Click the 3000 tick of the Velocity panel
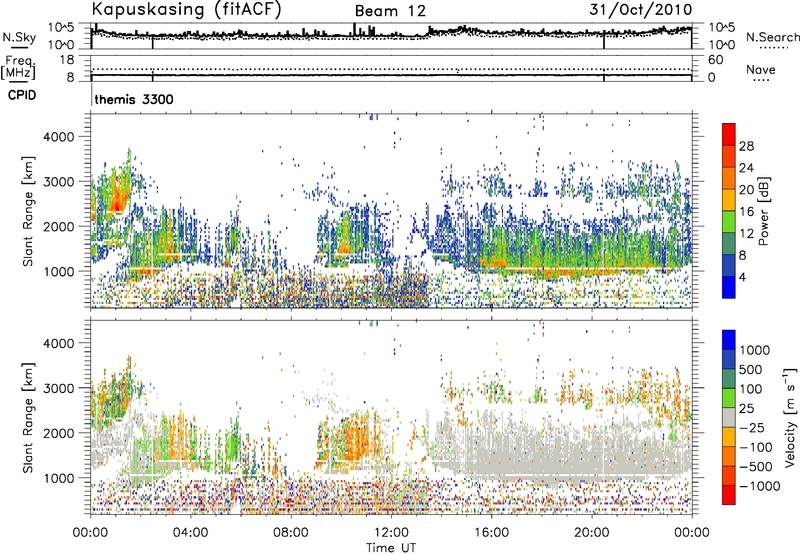 [58, 388]
